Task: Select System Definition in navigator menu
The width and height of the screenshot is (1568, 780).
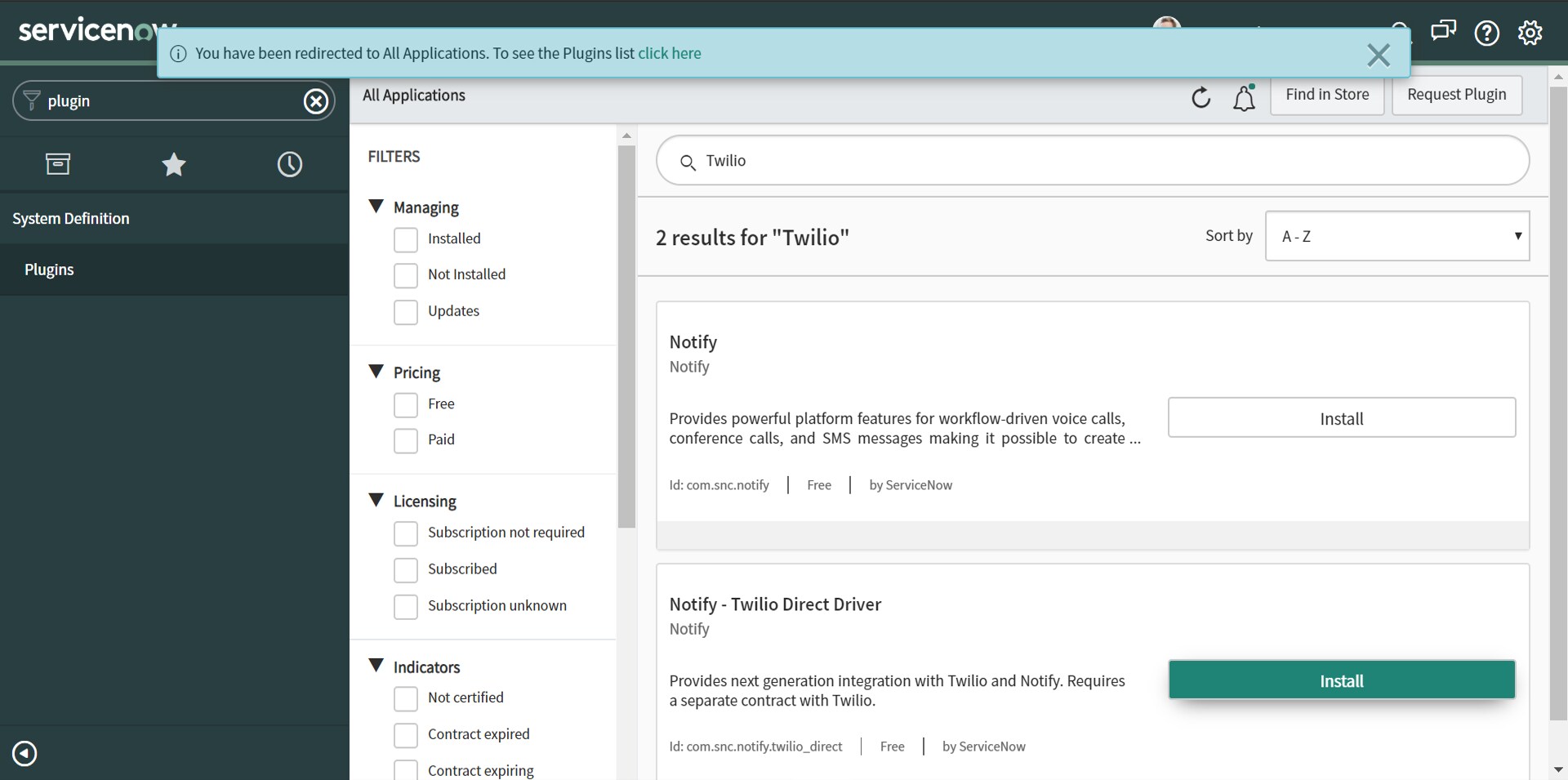Action: tap(71, 218)
